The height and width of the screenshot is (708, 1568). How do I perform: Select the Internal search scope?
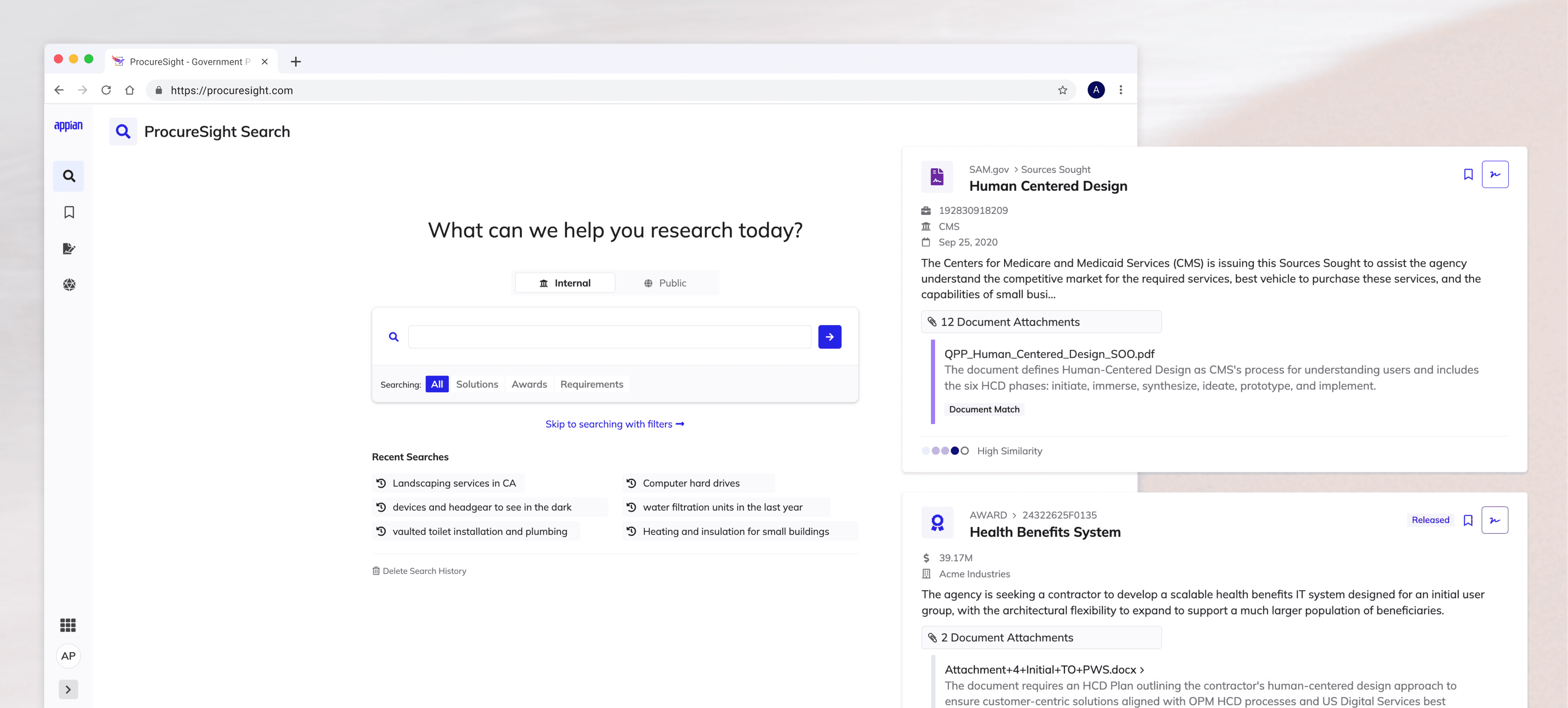[565, 283]
